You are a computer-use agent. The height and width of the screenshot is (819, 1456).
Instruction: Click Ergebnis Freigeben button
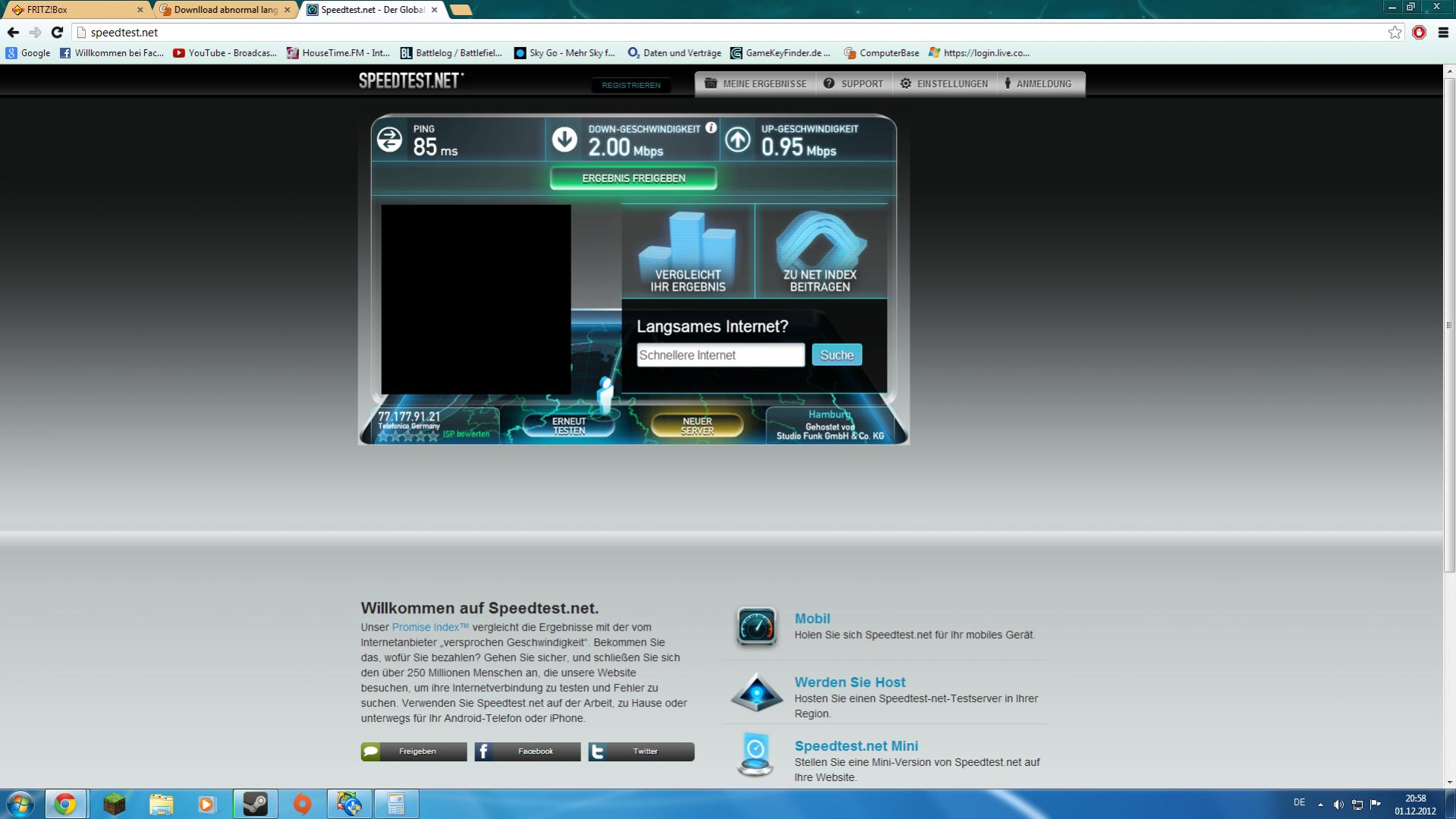[634, 178]
